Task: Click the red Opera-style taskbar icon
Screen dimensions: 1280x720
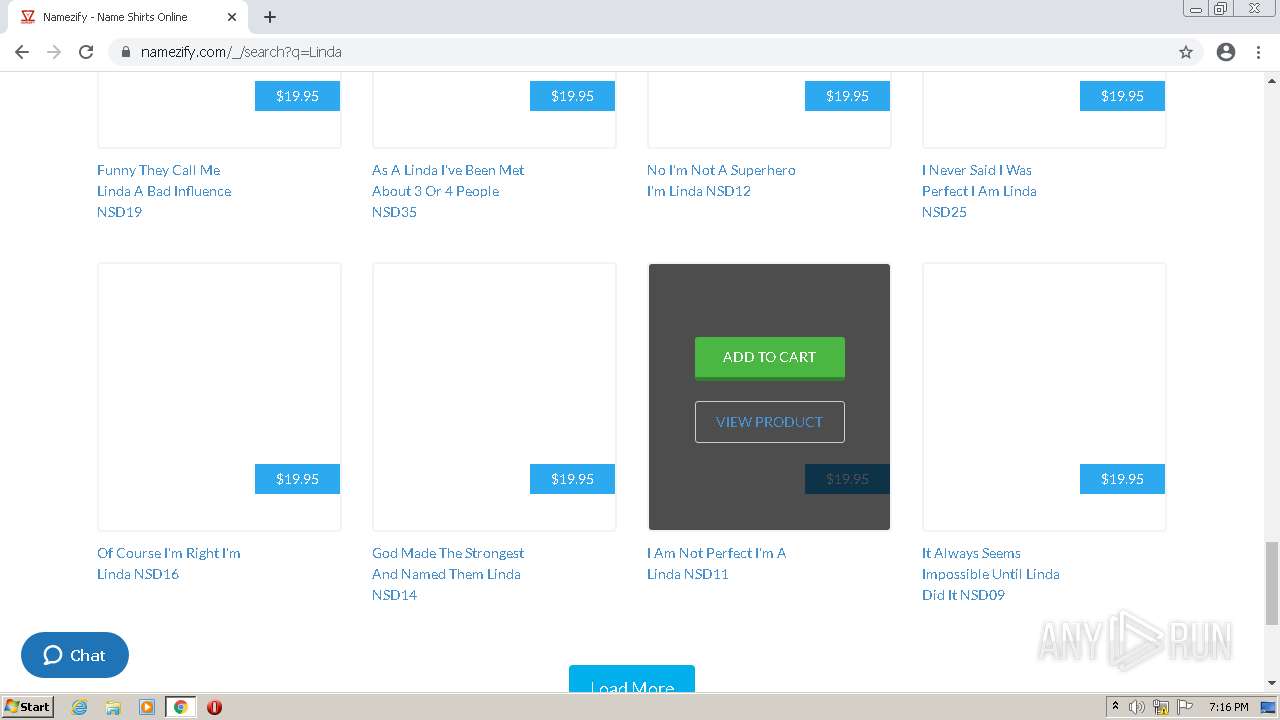Action: pyautogui.click(x=214, y=707)
